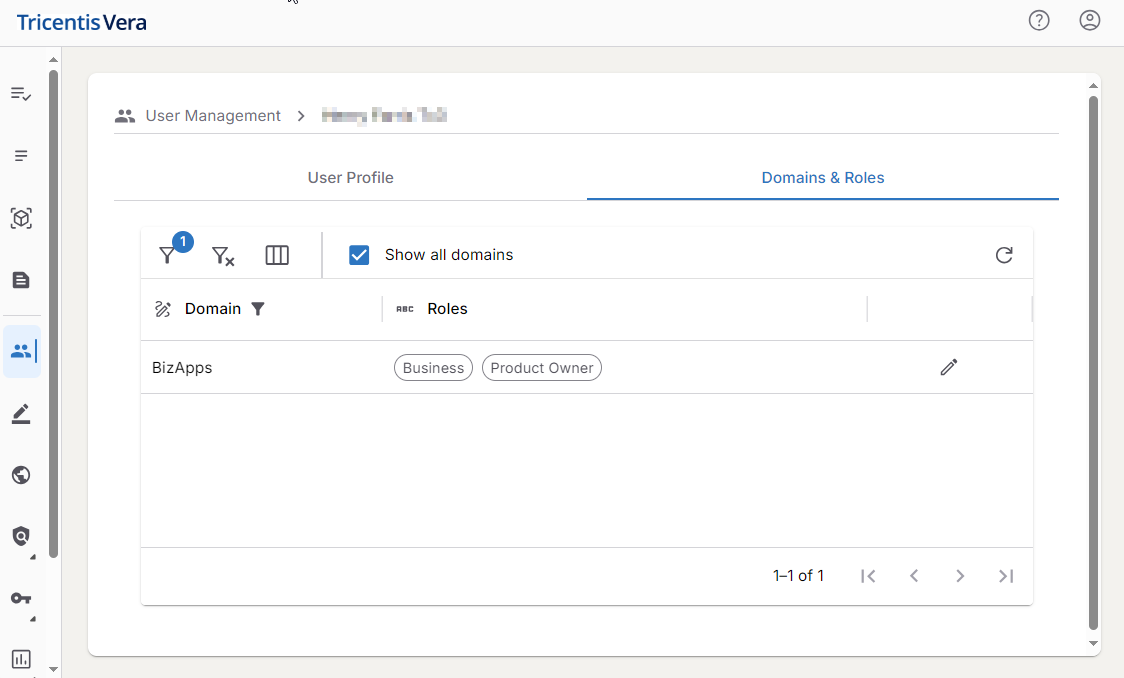Screen dimensions: 1124x678
Task: Click the Business role chip
Action: tap(433, 368)
